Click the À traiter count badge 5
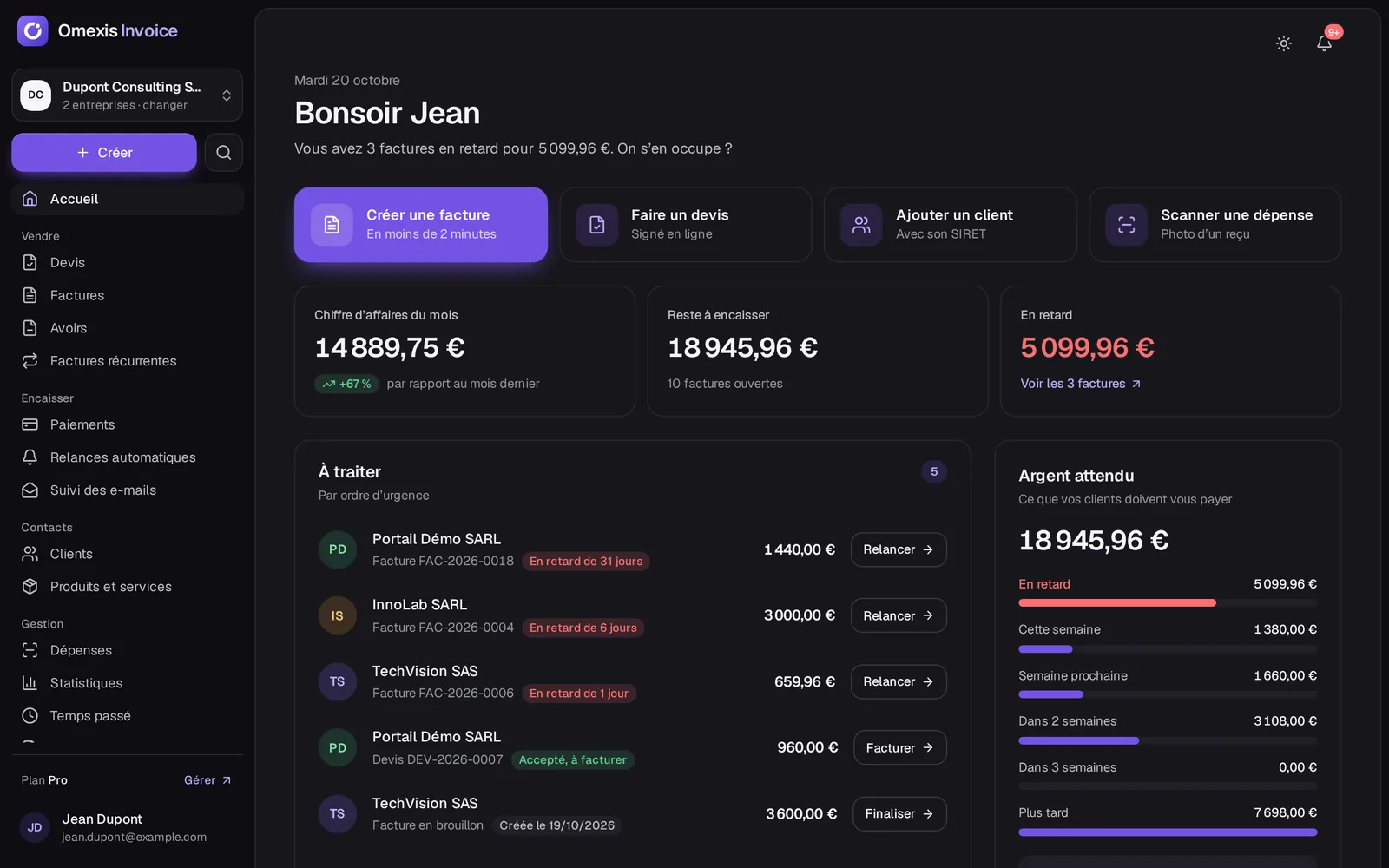This screenshot has width=1389, height=868. 934,472
